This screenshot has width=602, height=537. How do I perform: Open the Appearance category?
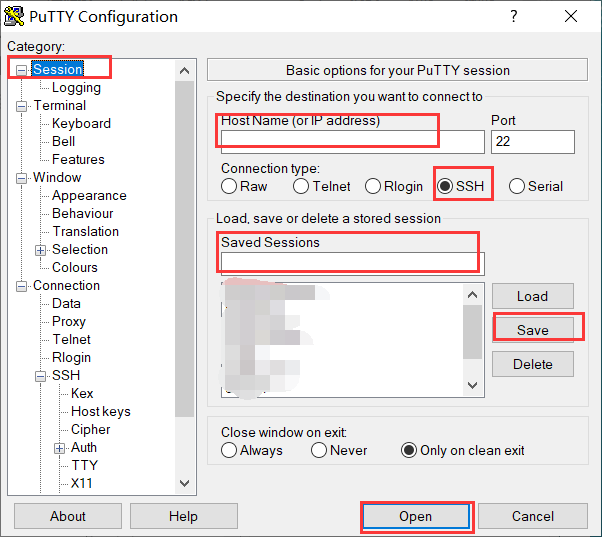tap(89, 195)
